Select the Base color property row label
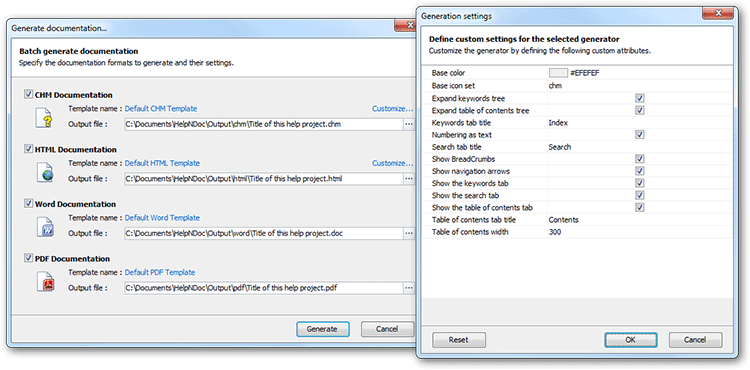Screen dimensions: 750x370 pyautogui.click(x=448, y=73)
